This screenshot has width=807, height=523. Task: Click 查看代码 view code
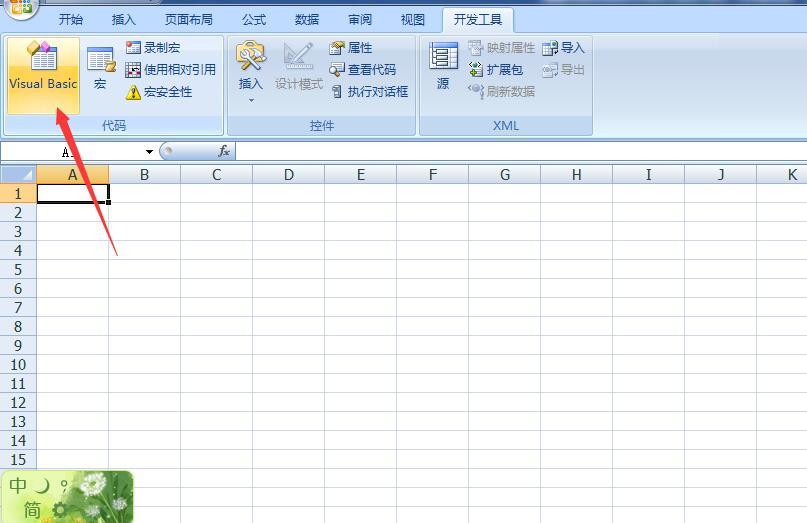(x=363, y=69)
